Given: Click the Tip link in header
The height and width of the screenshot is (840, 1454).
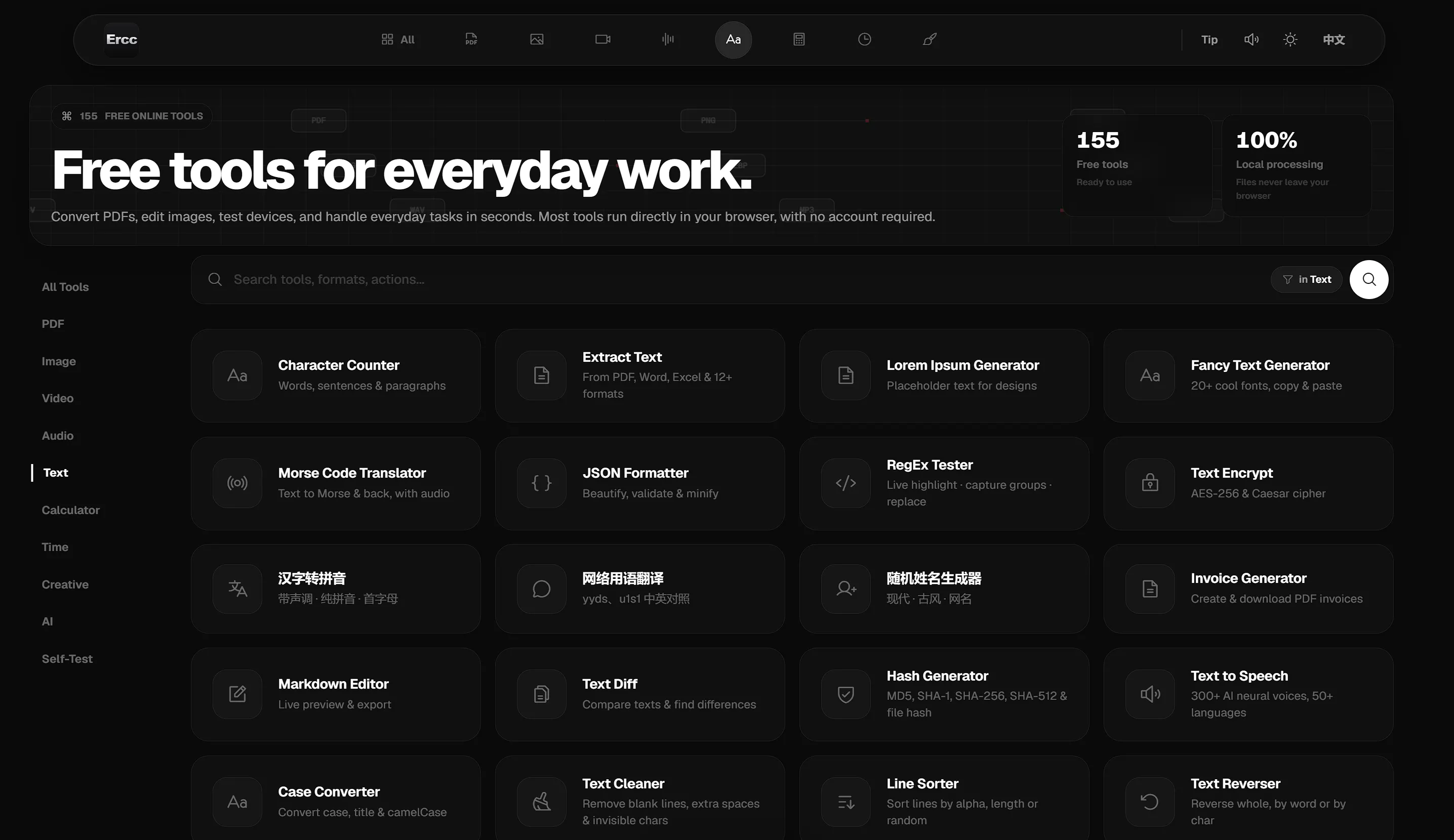Looking at the screenshot, I should coord(1209,39).
